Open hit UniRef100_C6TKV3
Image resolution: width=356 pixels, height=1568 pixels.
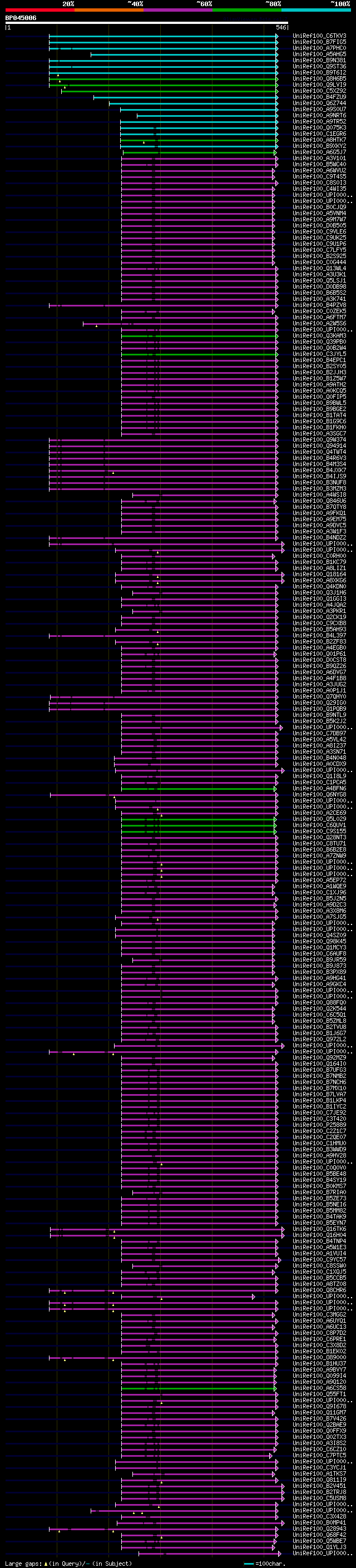click(x=319, y=36)
